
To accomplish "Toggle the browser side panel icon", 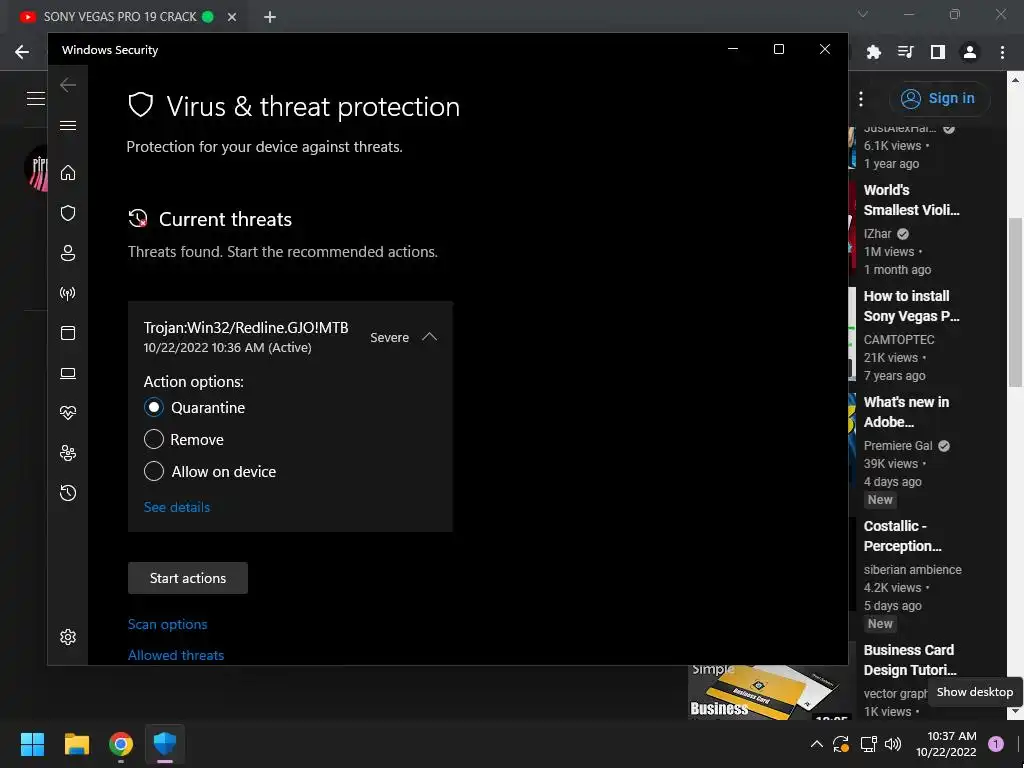I will tap(938, 52).
